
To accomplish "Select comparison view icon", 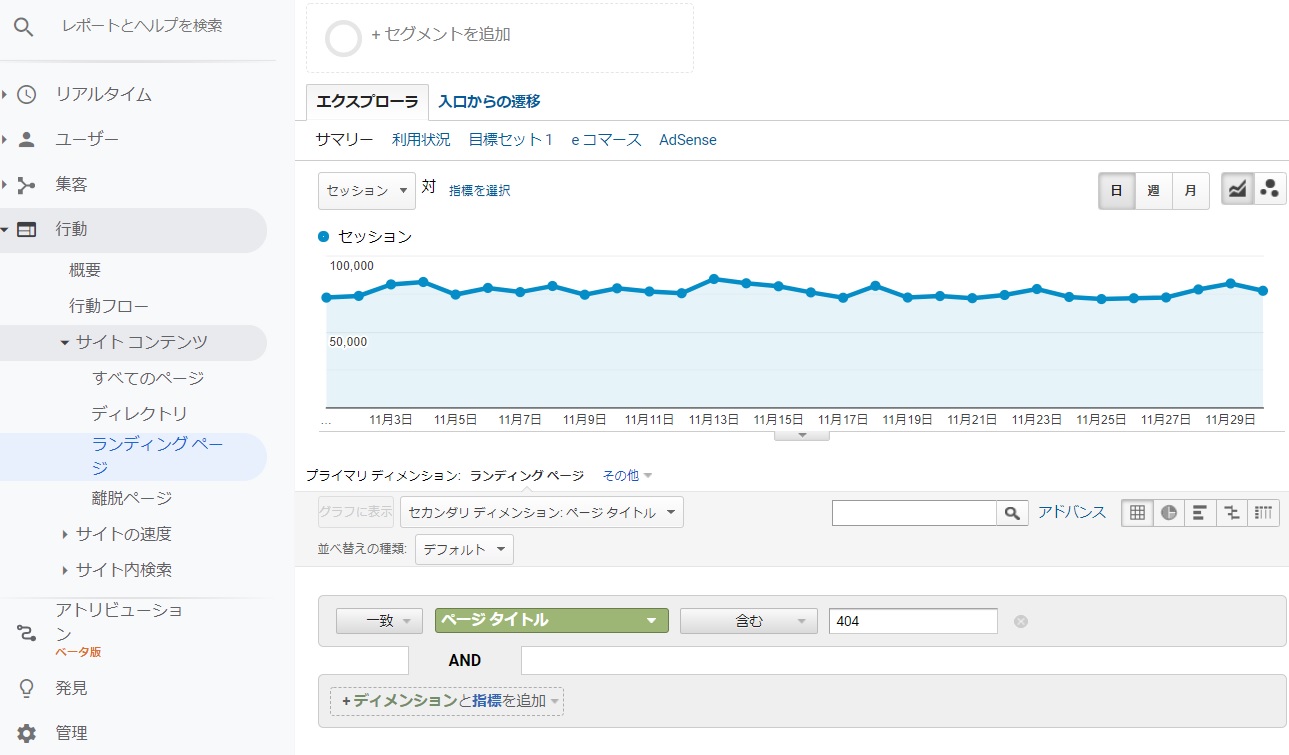I will coord(1232,513).
